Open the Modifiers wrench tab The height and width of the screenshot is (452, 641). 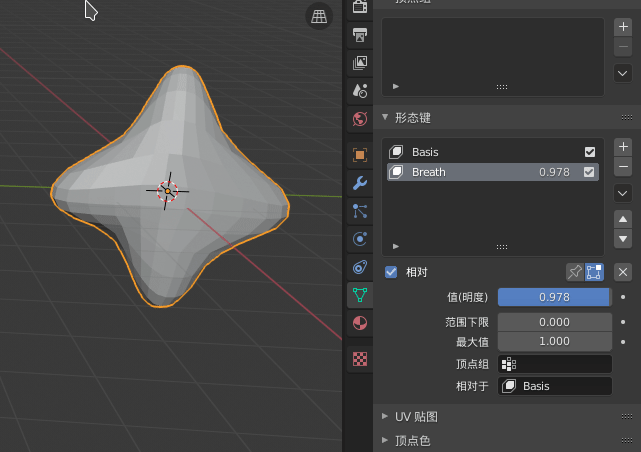point(360,183)
